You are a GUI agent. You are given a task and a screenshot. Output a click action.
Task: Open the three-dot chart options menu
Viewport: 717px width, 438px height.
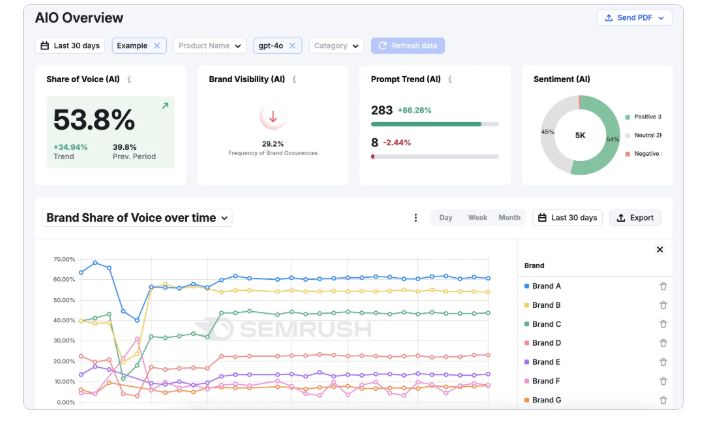tap(416, 218)
